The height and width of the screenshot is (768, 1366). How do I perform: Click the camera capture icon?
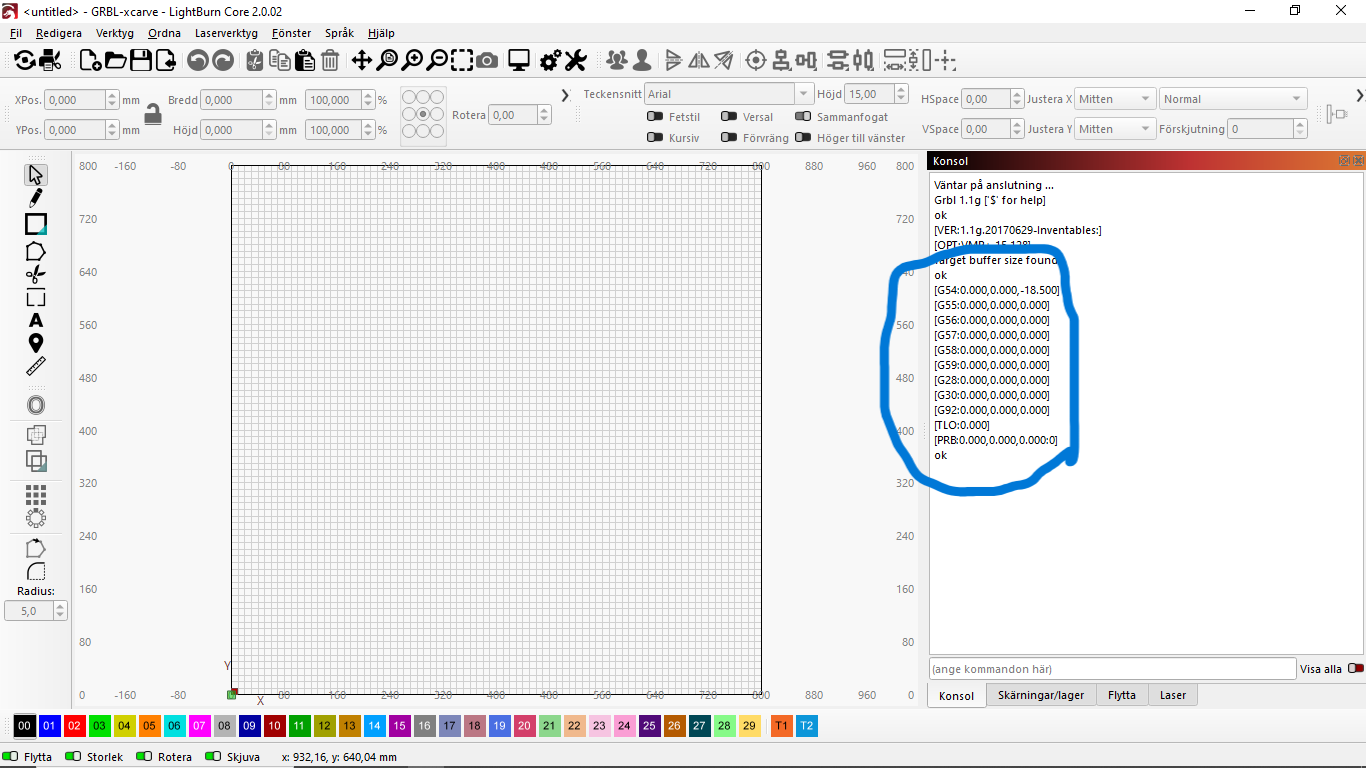click(487, 61)
